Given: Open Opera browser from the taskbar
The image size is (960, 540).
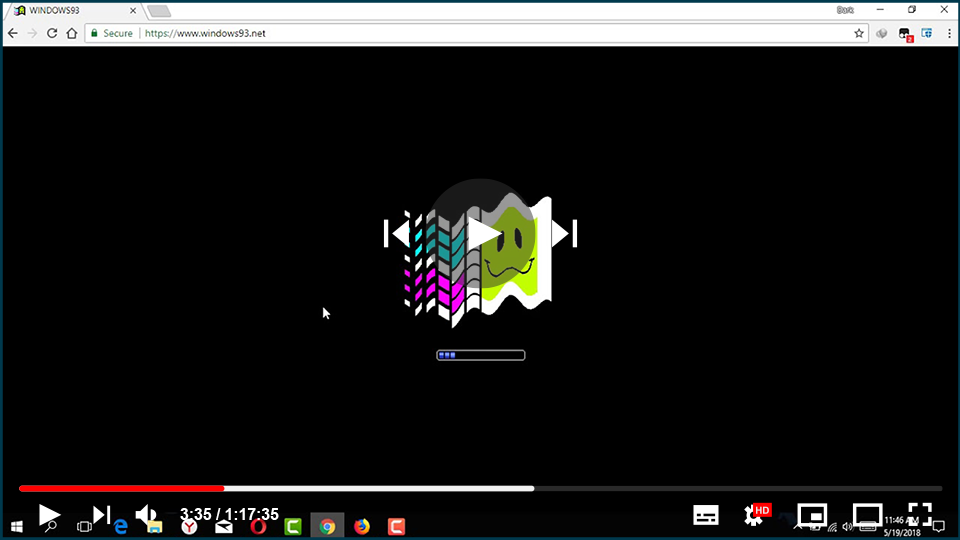Looking at the screenshot, I should pyautogui.click(x=258, y=526).
